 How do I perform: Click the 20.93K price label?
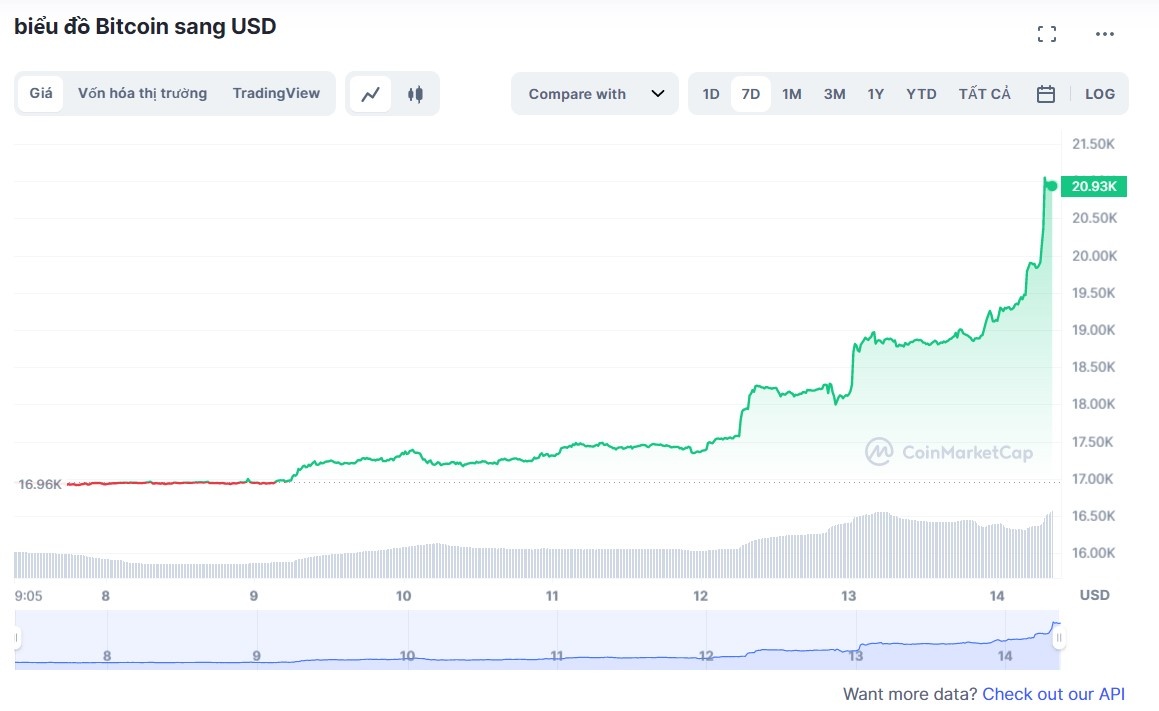[1094, 186]
